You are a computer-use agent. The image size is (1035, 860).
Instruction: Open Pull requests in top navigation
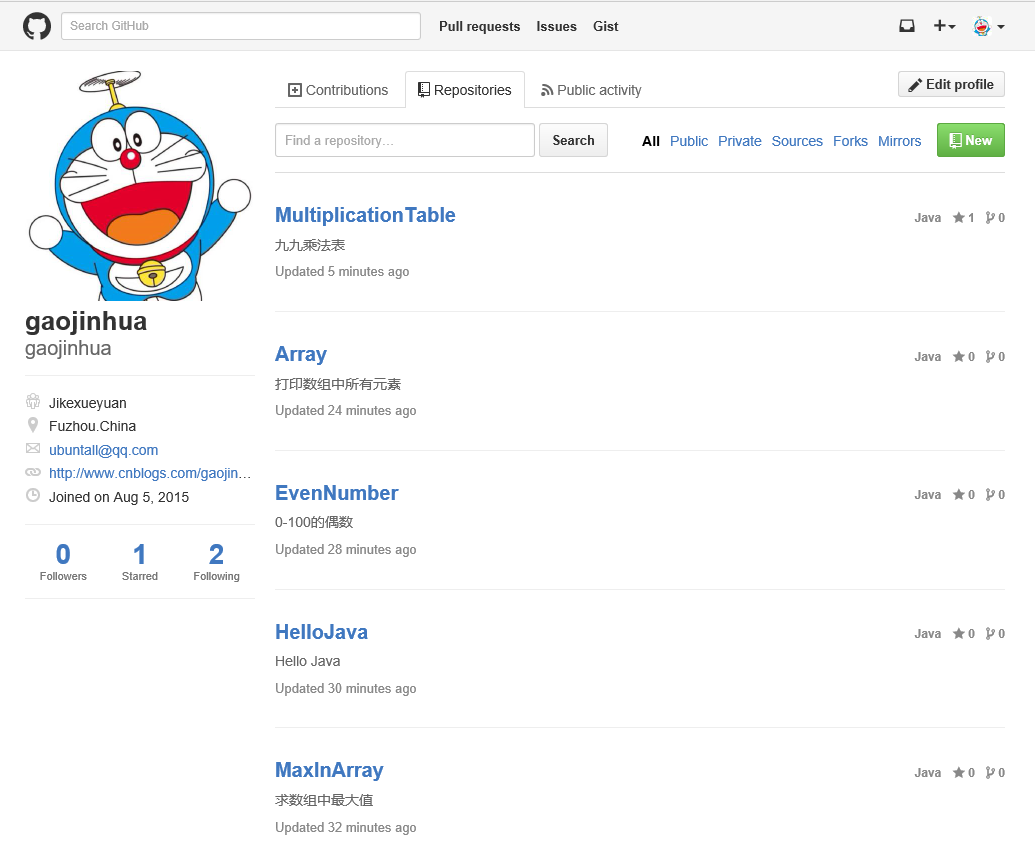click(x=479, y=26)
